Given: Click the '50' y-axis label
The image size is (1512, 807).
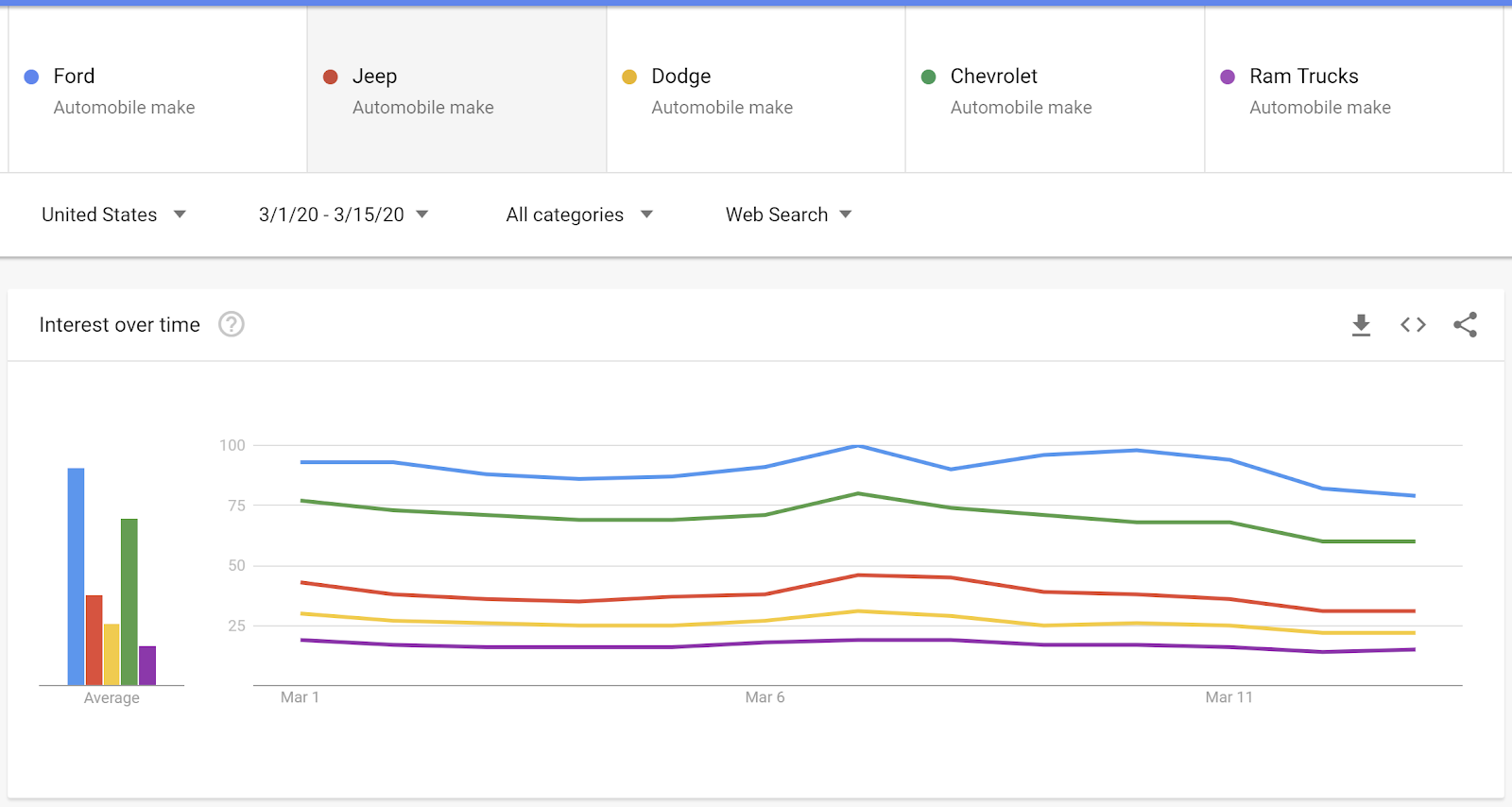Looking at the screenshot, I should point(236,565).
